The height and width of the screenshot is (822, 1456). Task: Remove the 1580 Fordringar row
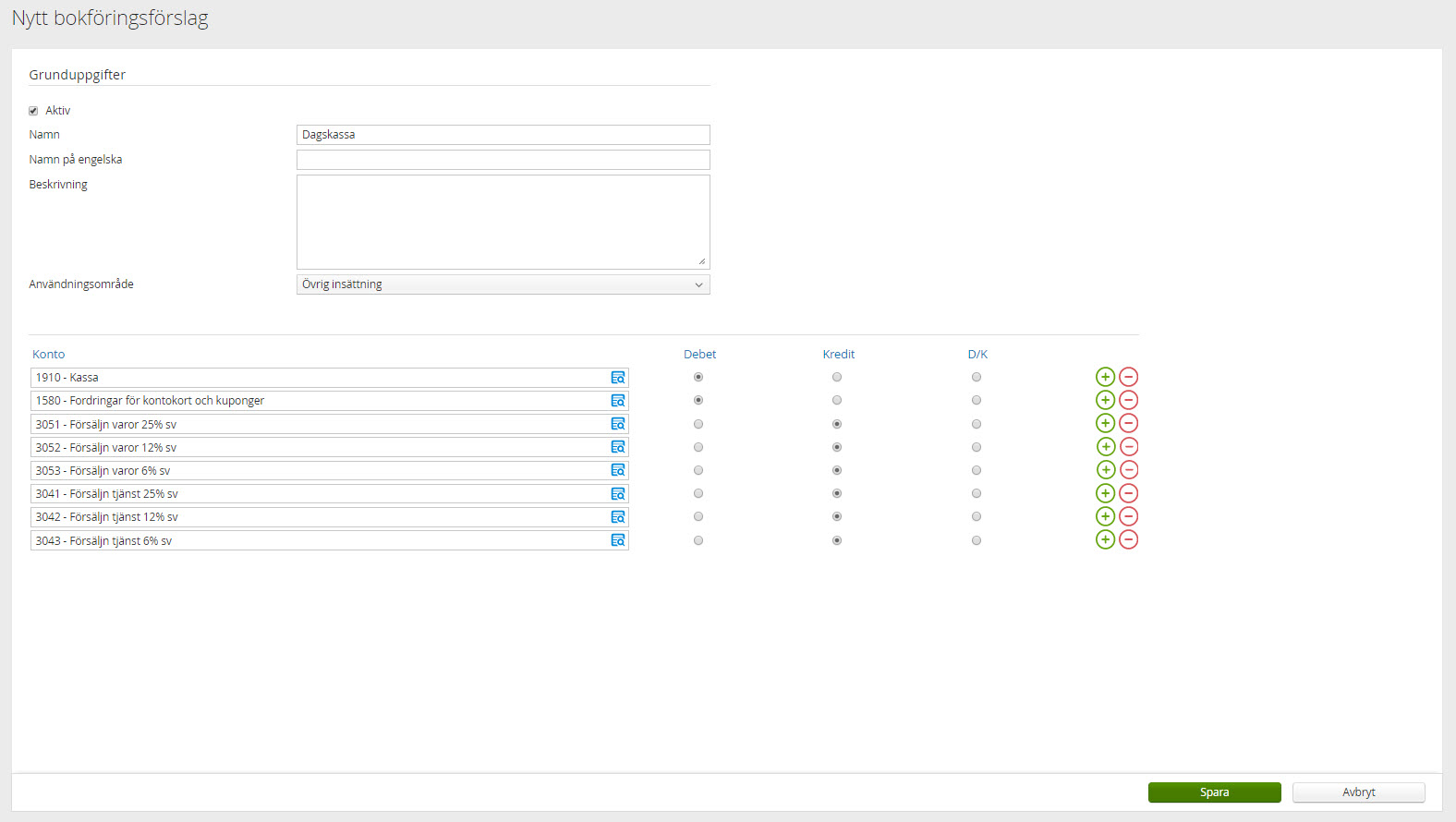[1128, 400]
